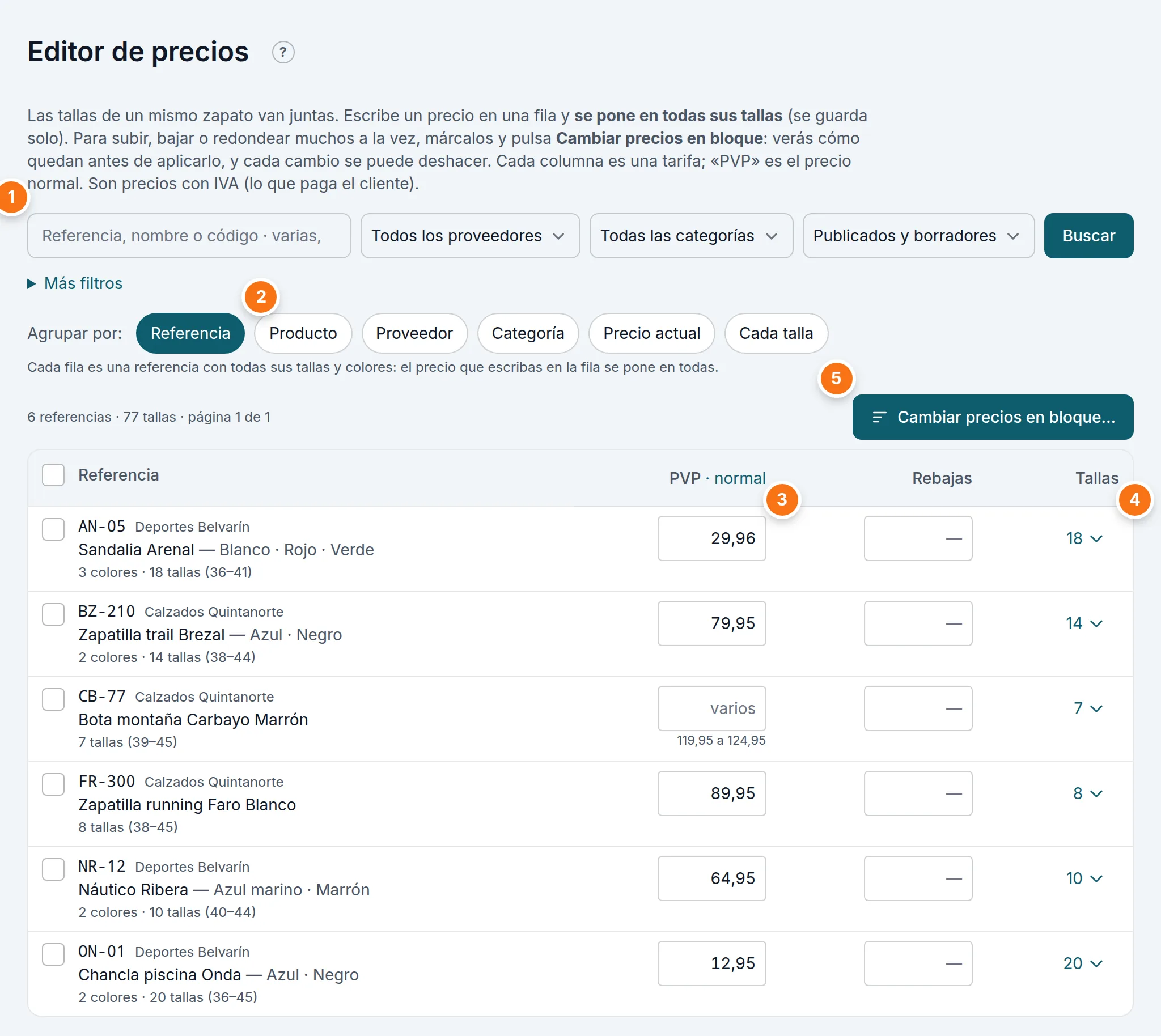Group by Referencia
1161x1036 pixels.
pyautogui.click(x=190, y=333)
